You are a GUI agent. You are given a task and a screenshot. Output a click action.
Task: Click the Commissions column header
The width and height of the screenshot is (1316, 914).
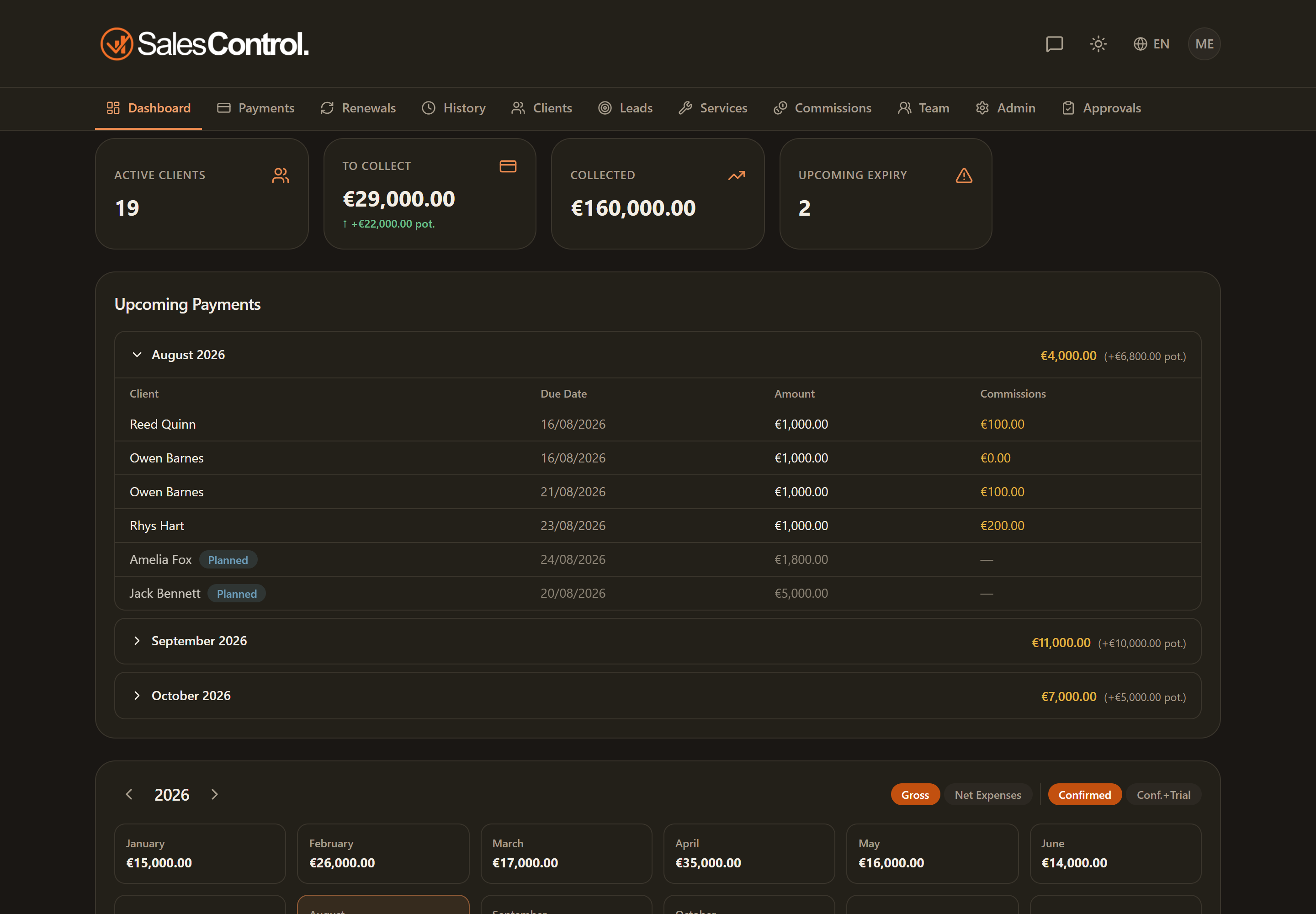[1013, 393]
